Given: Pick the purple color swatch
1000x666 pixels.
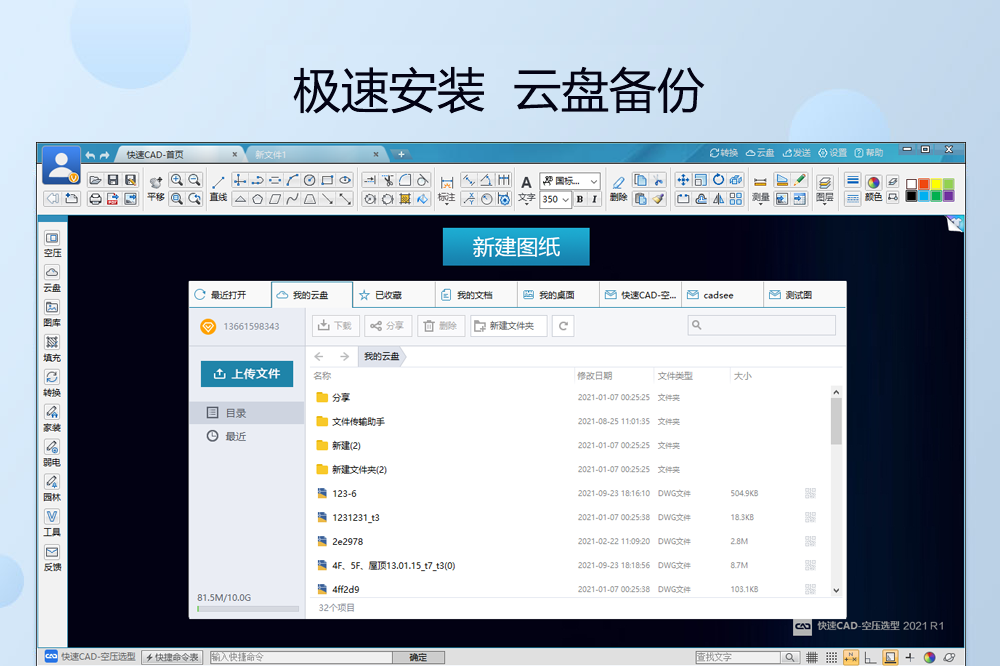Looking at the screenshot, I should (x=948, y=196).
